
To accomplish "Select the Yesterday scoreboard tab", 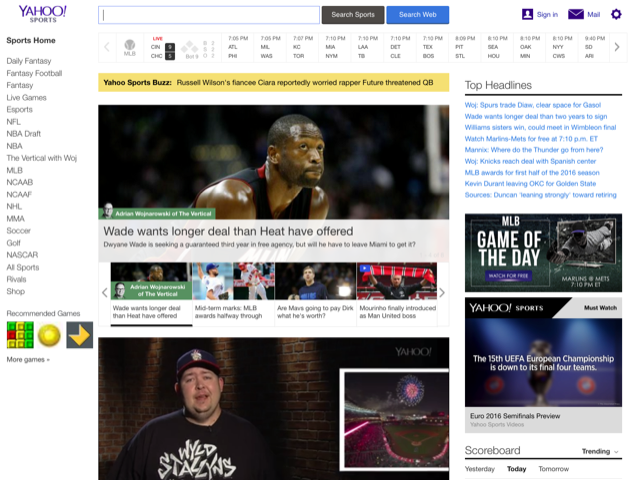I will (x=480, y=469).
